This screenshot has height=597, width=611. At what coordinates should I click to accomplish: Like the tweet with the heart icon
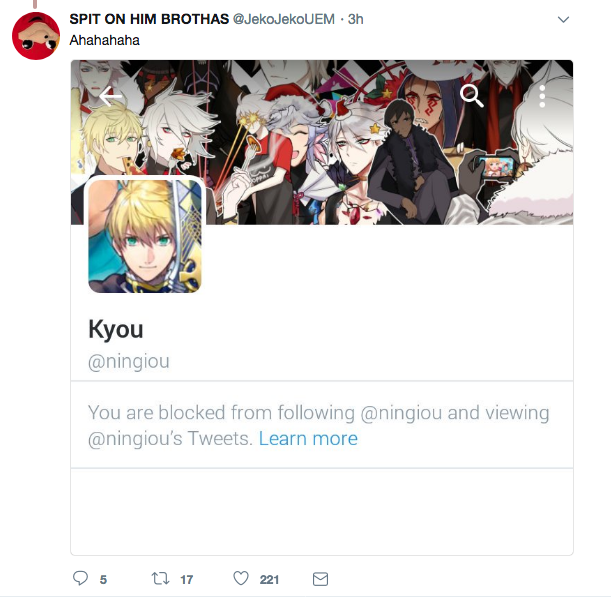240,578
